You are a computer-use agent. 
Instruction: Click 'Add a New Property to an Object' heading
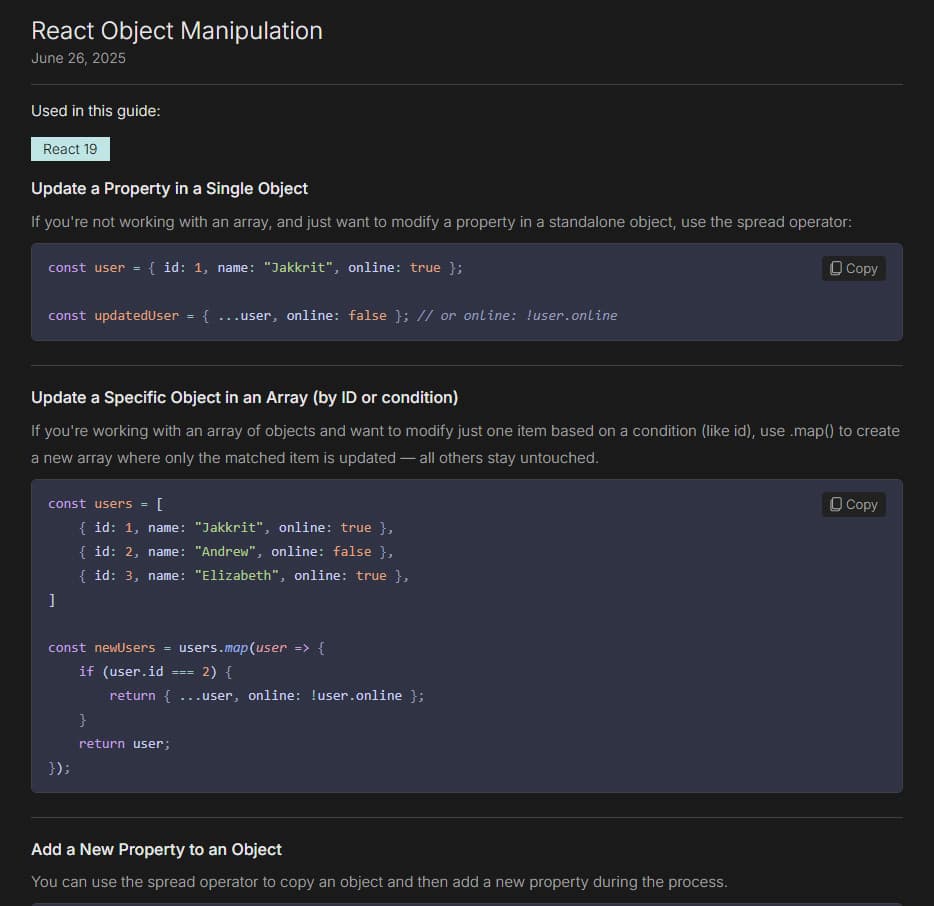[156, 849]
